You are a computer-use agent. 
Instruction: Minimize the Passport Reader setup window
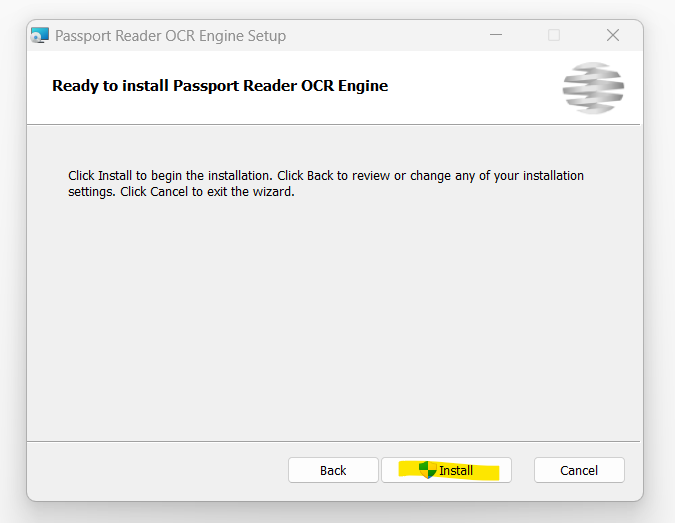coord(496,35)
